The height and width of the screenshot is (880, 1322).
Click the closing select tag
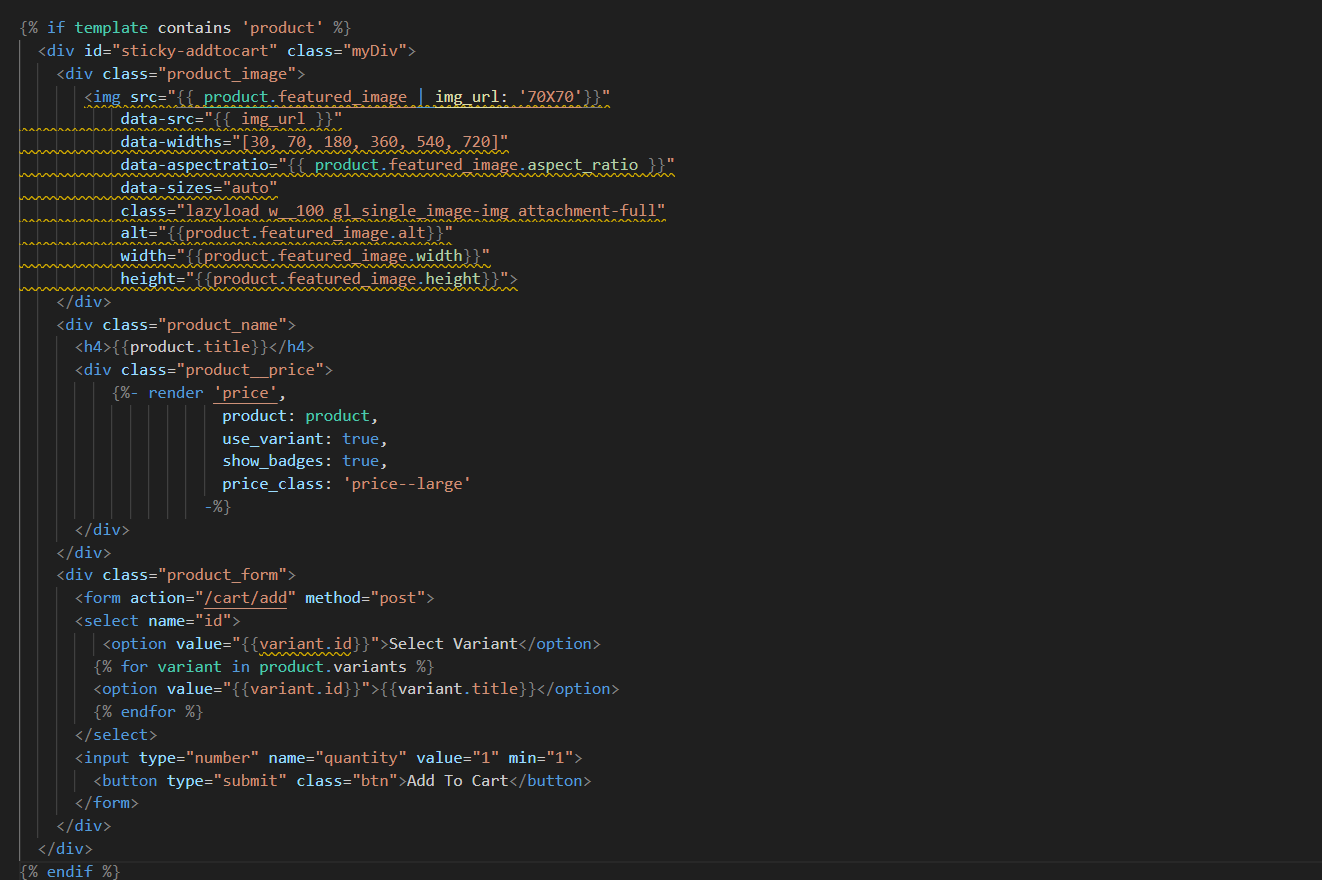[x=116, y=735]
